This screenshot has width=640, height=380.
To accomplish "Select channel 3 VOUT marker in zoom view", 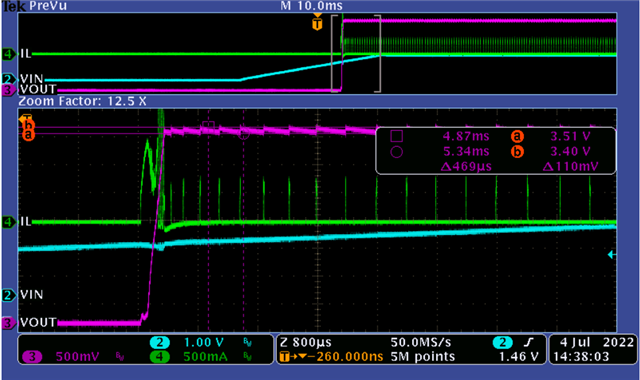I will (9, 322).
